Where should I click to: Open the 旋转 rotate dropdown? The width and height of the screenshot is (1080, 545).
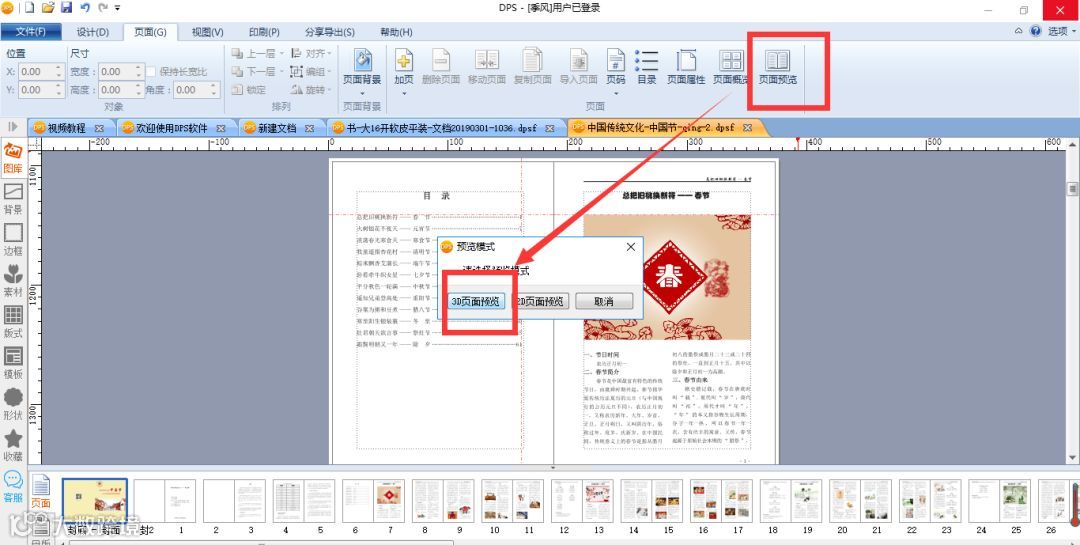point(311,90)
